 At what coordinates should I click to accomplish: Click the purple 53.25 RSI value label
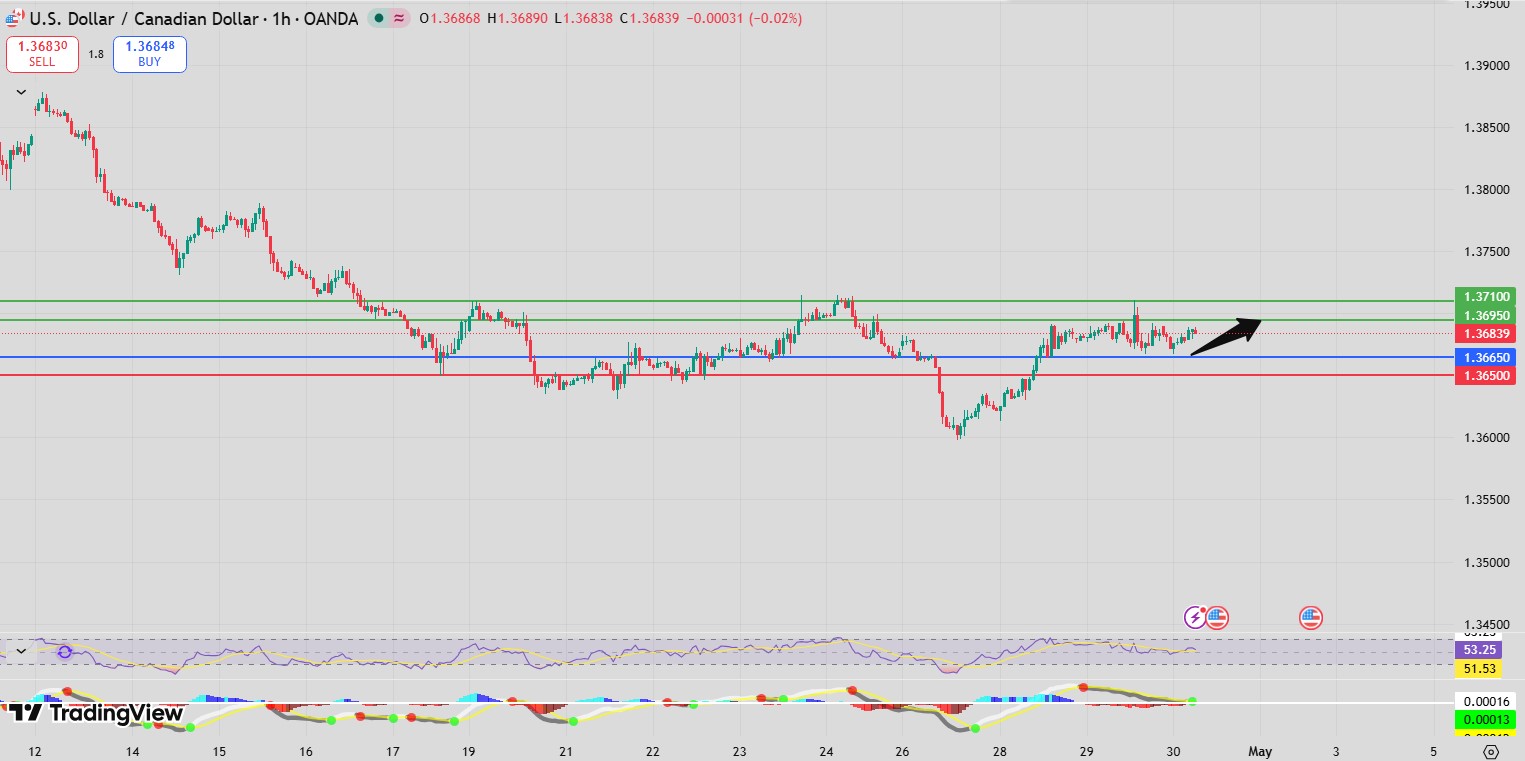click(x=1480, y=650)
